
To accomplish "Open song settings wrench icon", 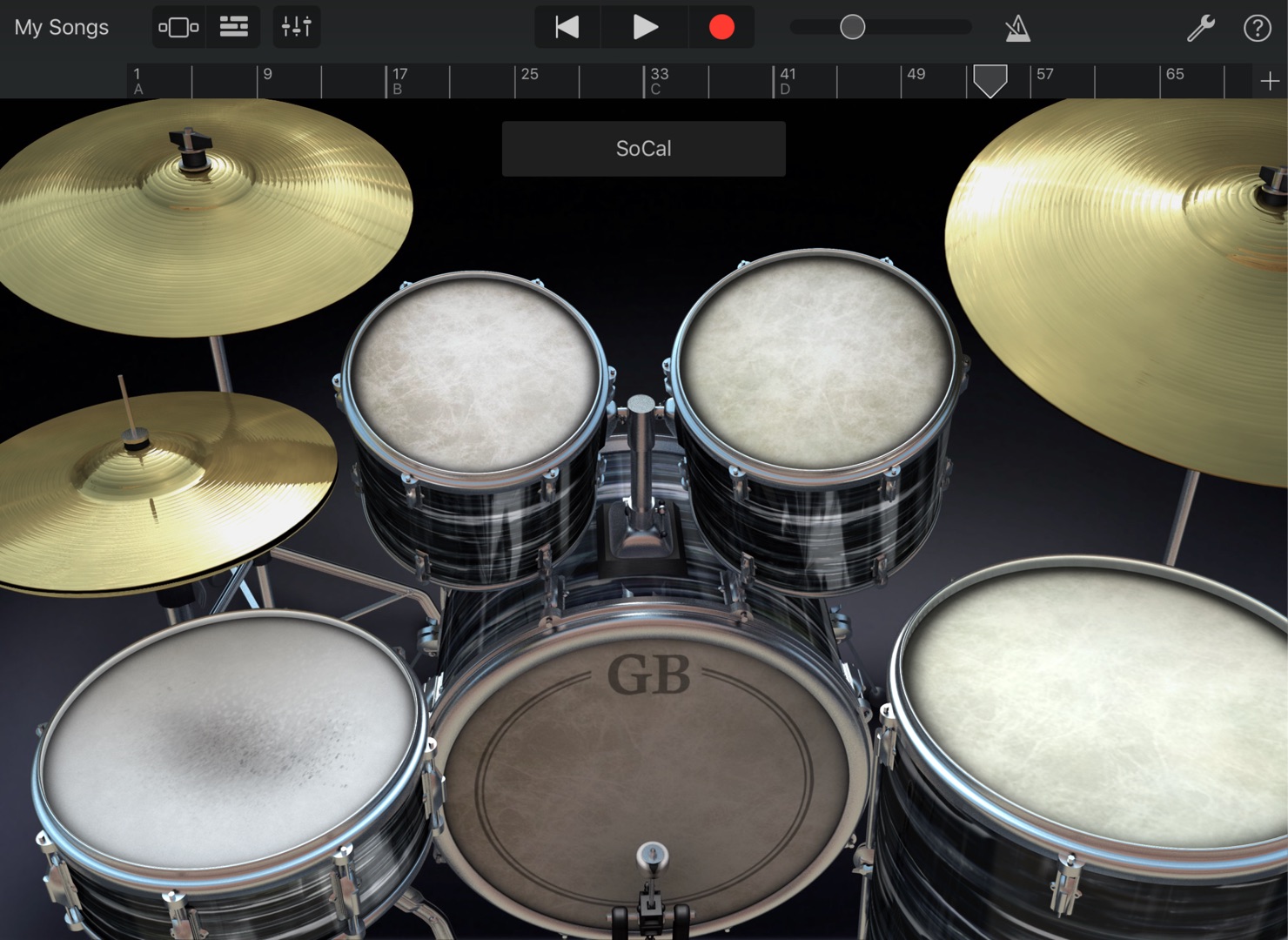I will pos(1201,28).
